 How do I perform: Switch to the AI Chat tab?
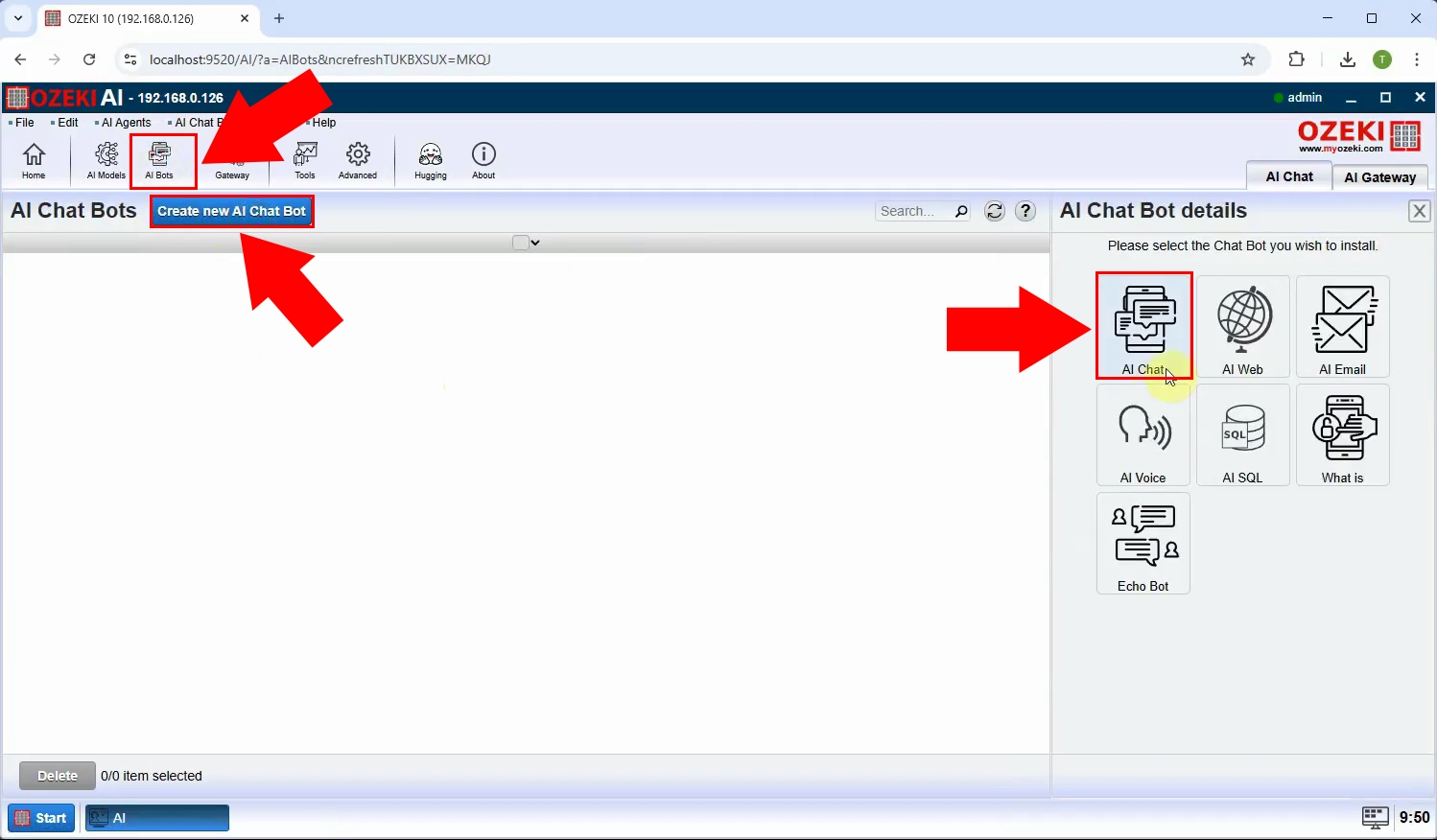click(1289, 176)
